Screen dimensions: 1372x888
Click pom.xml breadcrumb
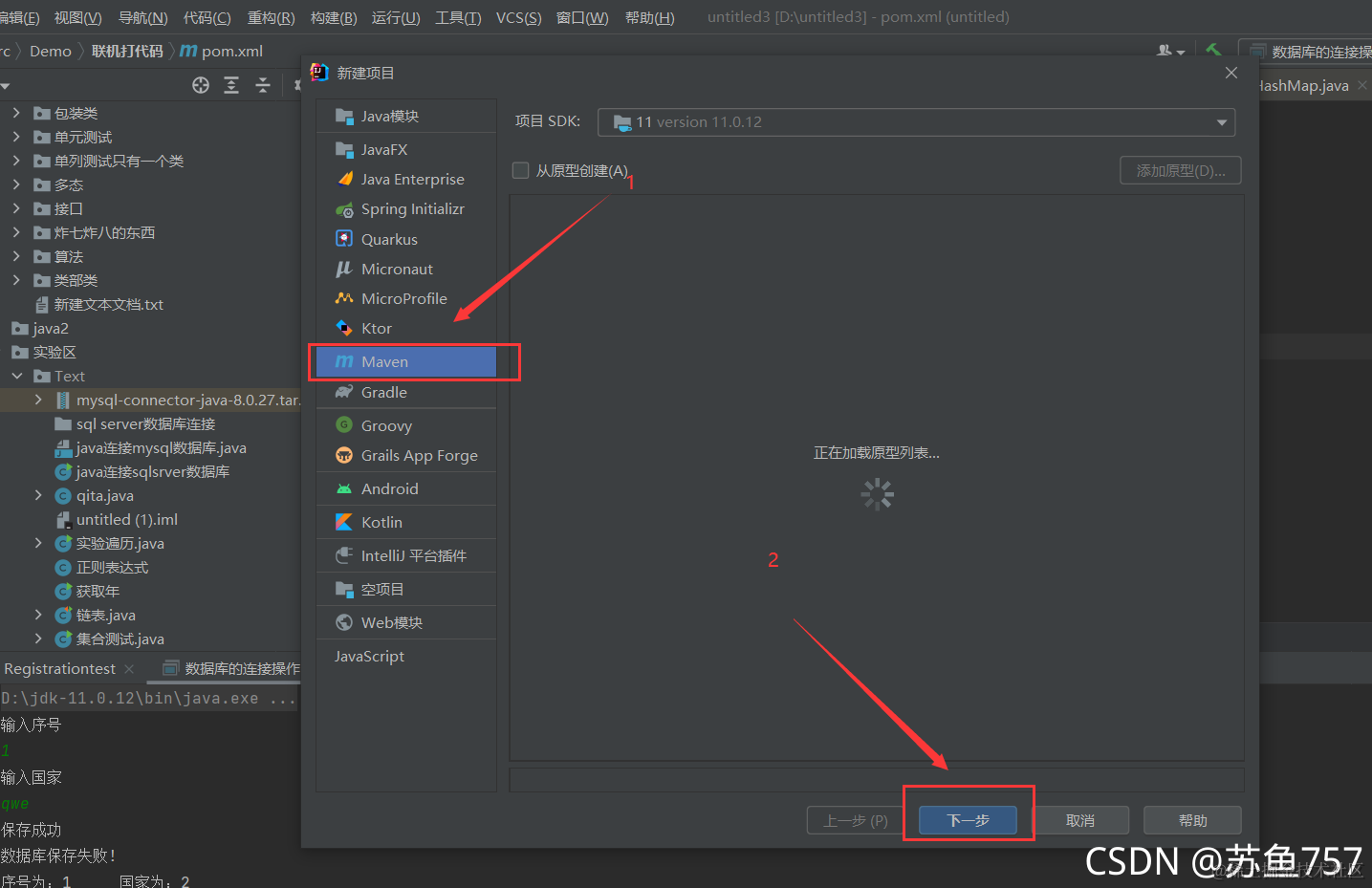222,51
